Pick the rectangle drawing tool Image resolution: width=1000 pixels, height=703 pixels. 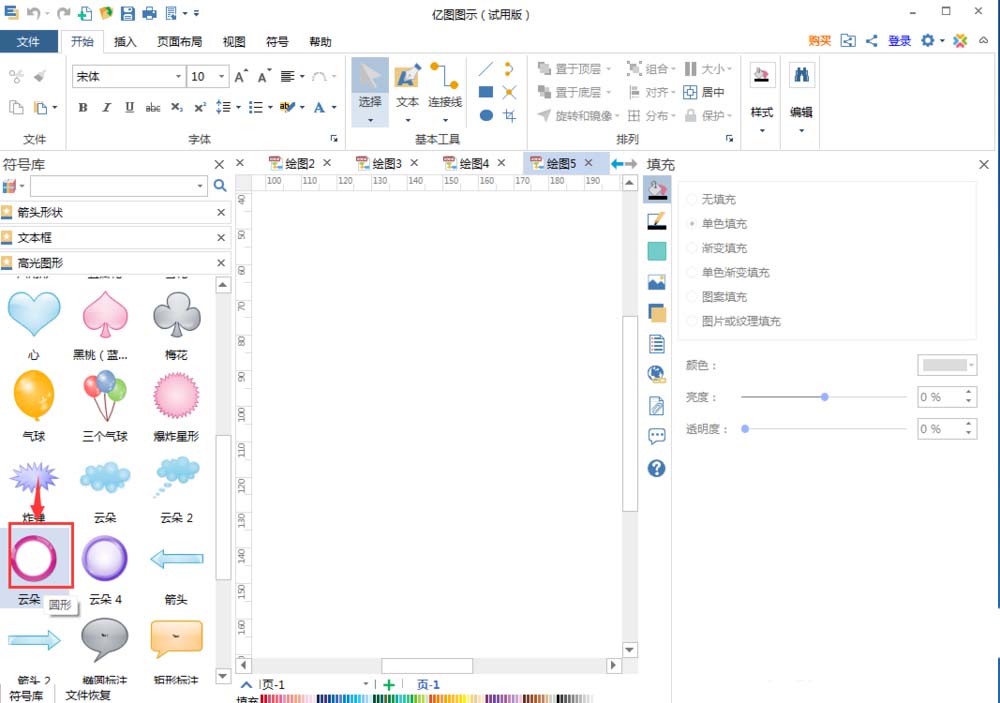tap(485, 92)
